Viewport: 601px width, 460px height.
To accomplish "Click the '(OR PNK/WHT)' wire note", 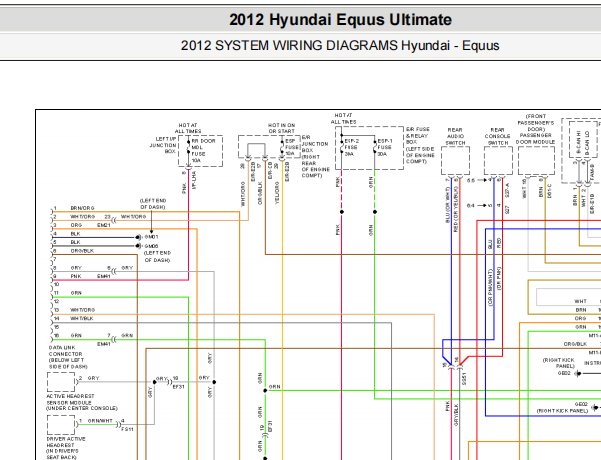I will point(490,288).
